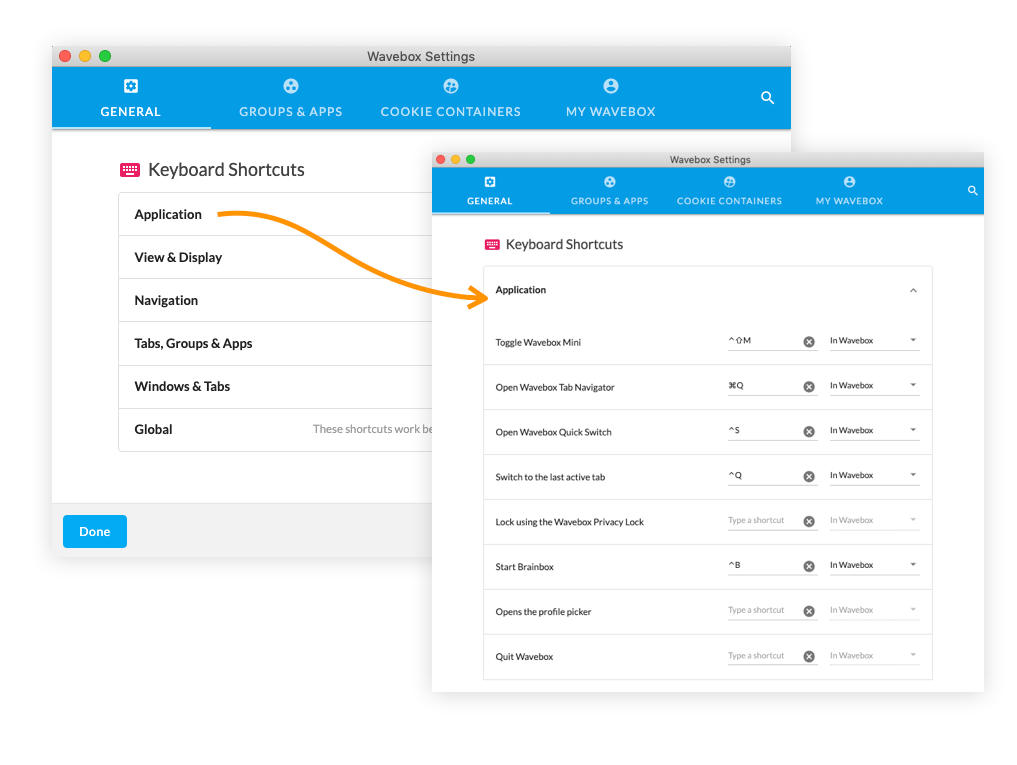This screenshot has width=1017, height=765.
Task: Clear the Switch to the last active tab shortcut
Action: [809, 476]
